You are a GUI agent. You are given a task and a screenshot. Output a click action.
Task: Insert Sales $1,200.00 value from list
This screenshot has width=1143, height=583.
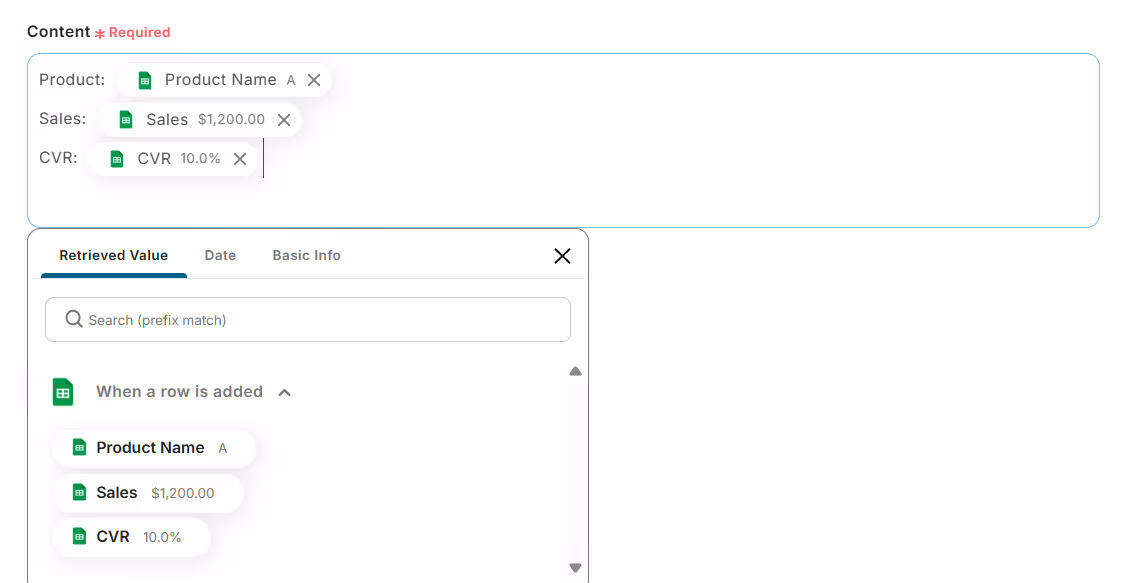click(x=148, y=493)
